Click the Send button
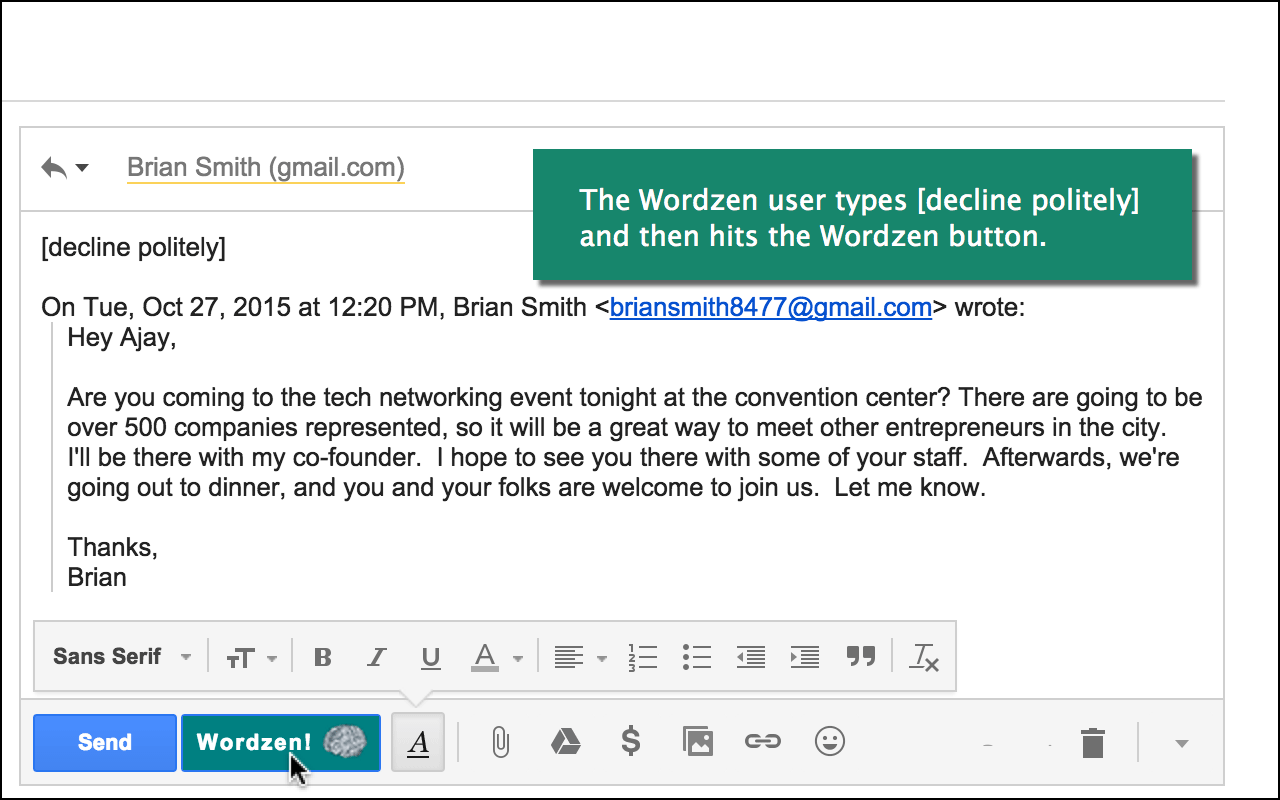1280x800 pixels. tap(104, 742)
